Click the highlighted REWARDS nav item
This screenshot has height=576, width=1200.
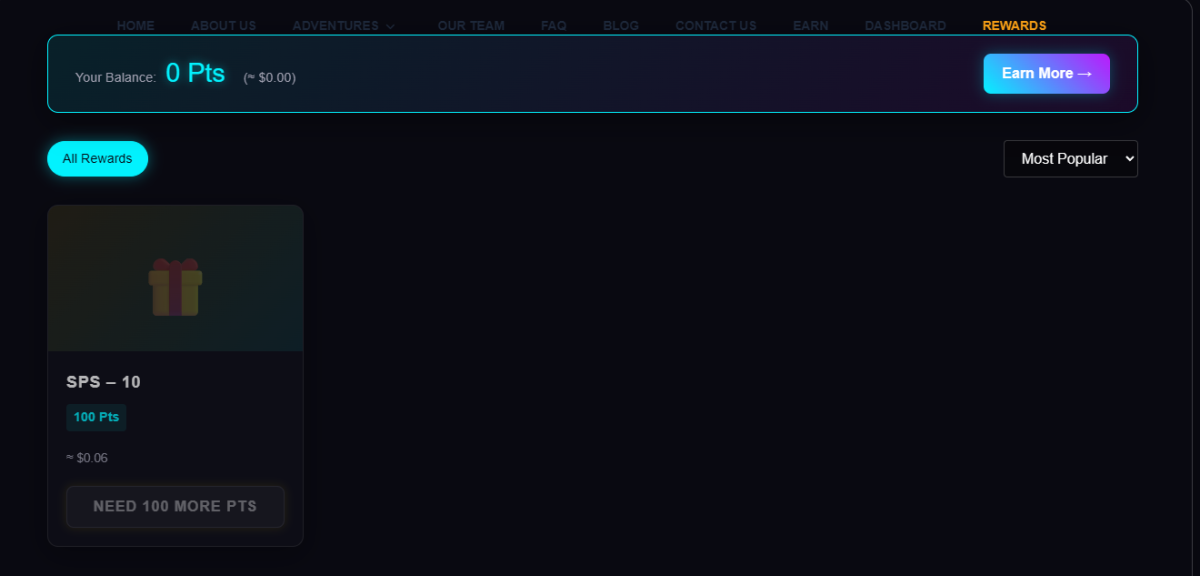1014,26
